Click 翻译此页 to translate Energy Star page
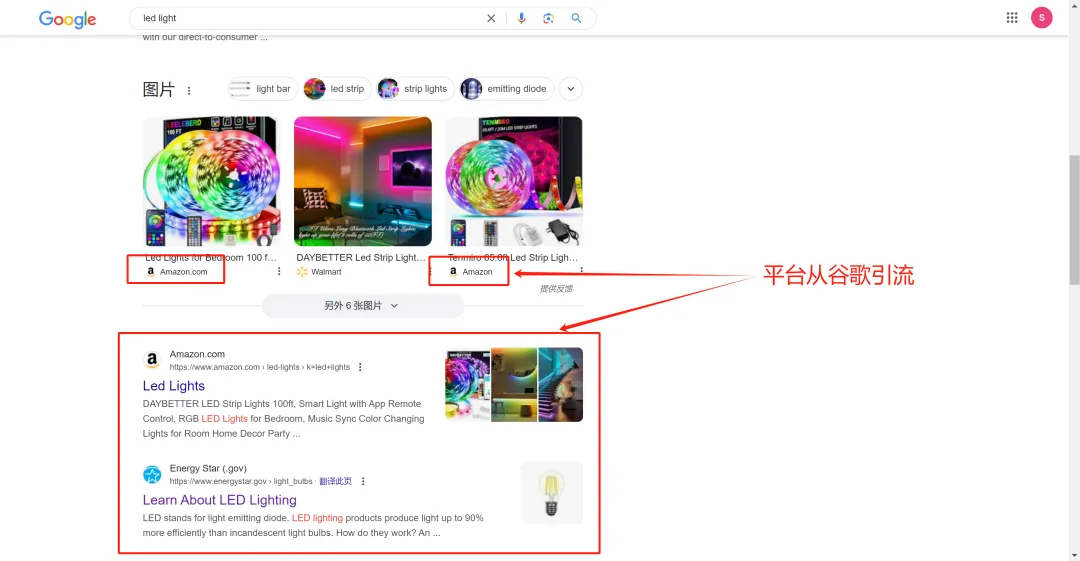This screenshot has height=561, width=1080. coord(335,481)
